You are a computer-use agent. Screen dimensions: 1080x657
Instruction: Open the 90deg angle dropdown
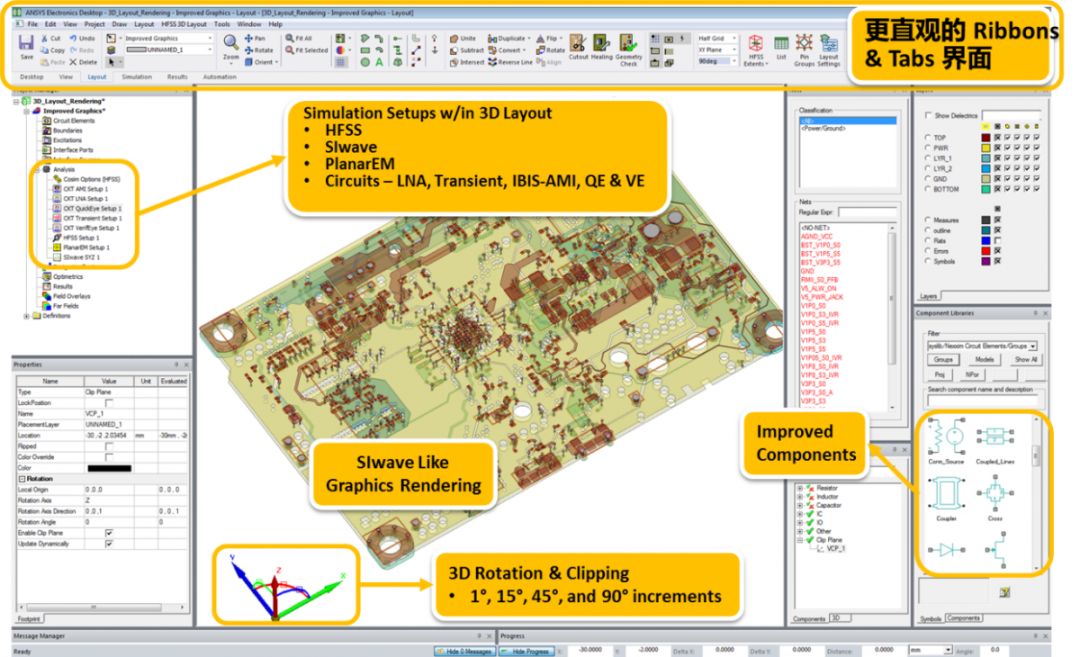717,61
